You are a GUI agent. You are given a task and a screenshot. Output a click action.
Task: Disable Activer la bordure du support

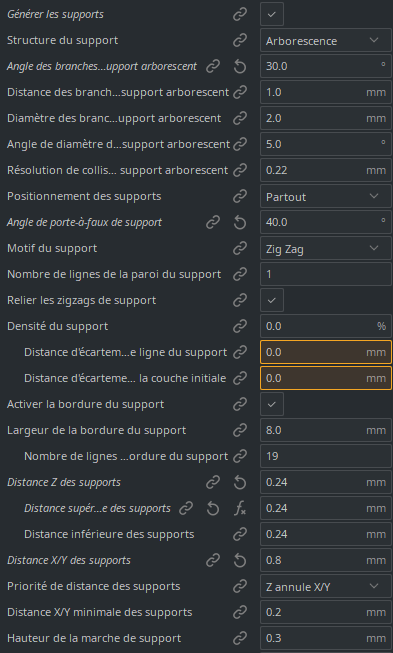tap(272, 404)
